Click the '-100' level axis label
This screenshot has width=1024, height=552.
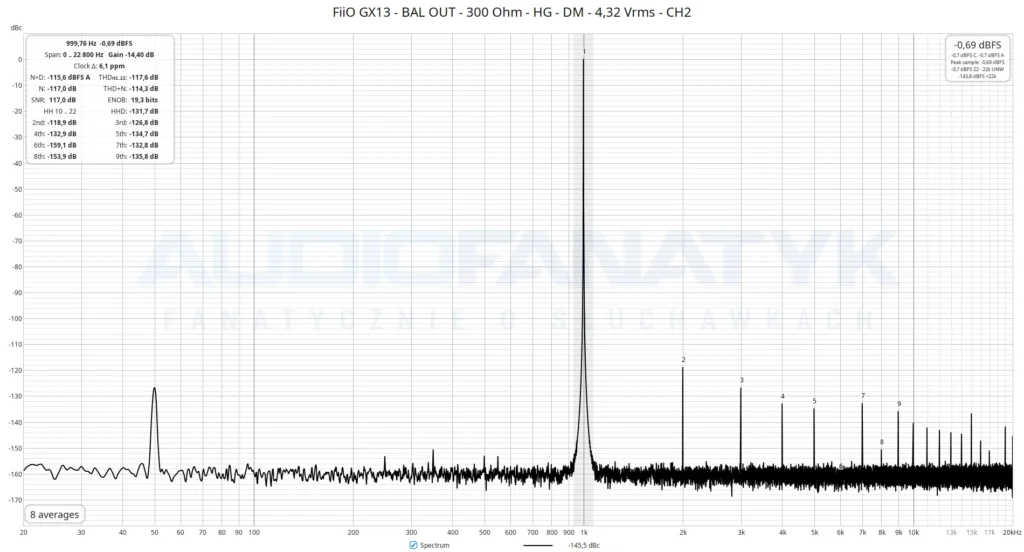pos(15,319)
